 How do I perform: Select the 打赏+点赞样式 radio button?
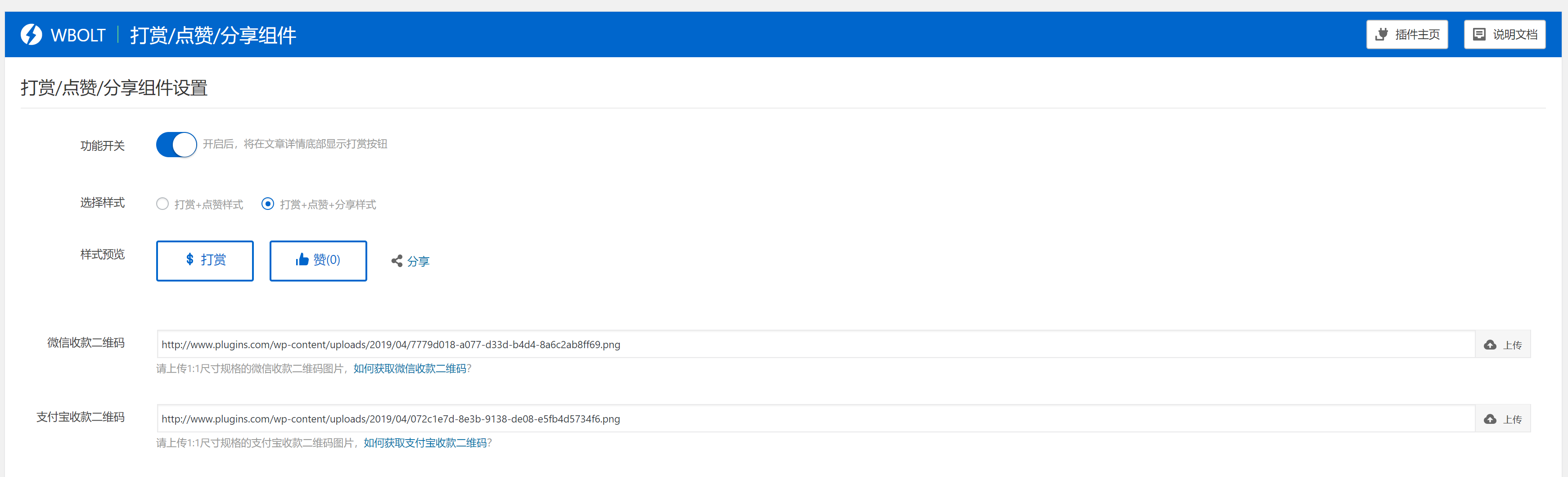point(162,204)
